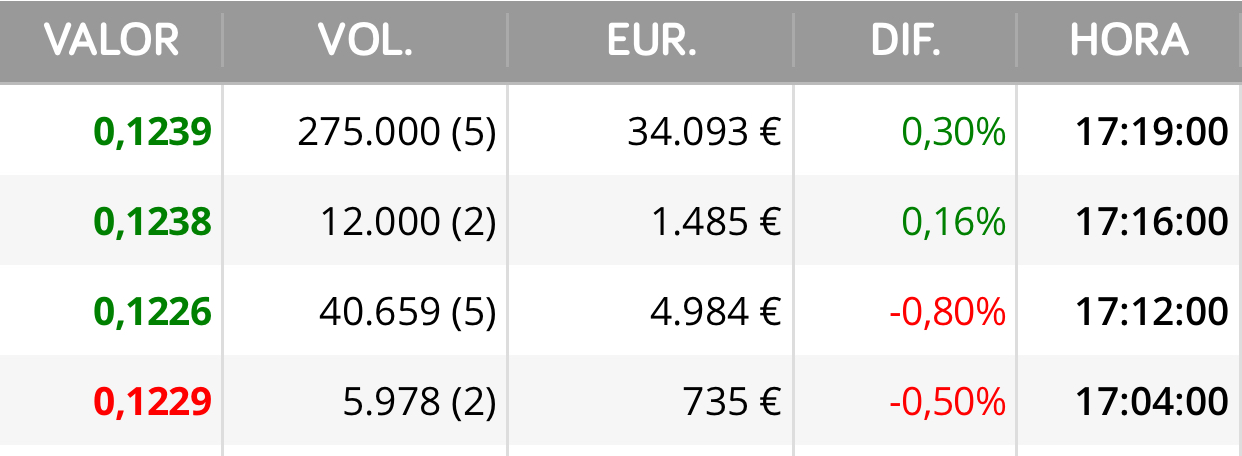Select the value 0,1226
Image resolution: width=1242 pixels, height=456 pixels.
point(153,312)
